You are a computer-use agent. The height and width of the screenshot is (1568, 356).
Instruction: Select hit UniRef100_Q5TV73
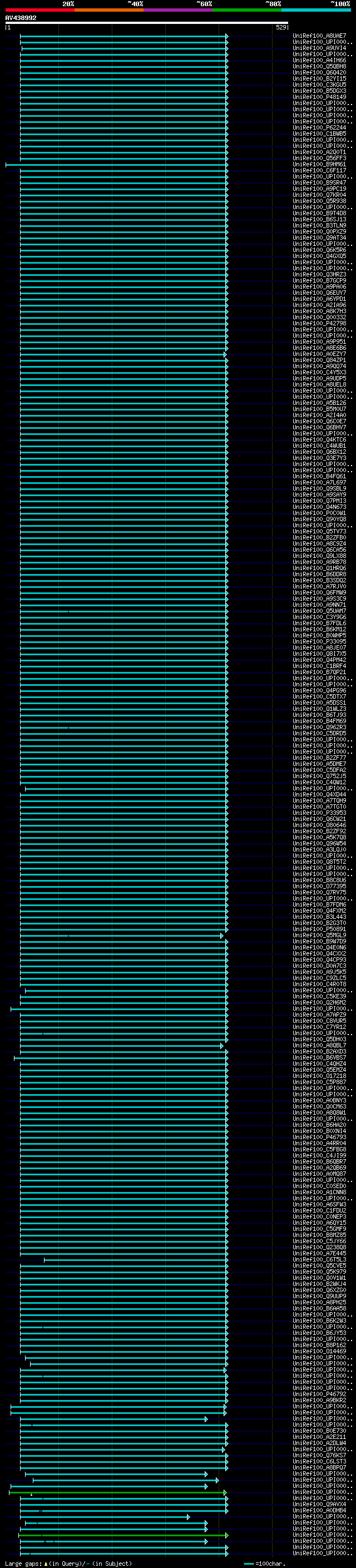(319, 531)
